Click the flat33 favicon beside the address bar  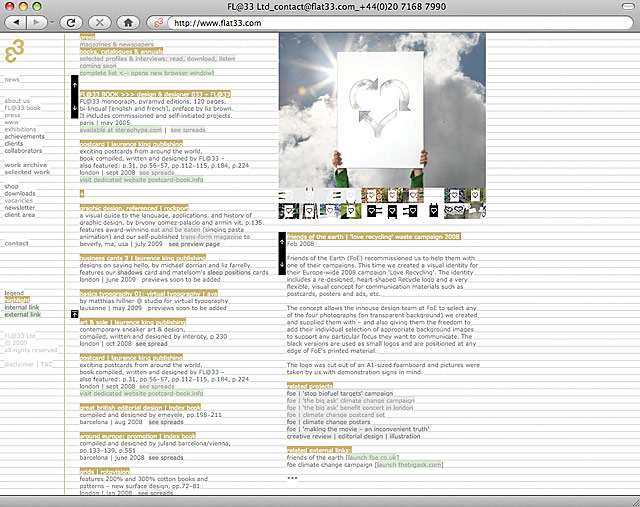tap(158, 23)
